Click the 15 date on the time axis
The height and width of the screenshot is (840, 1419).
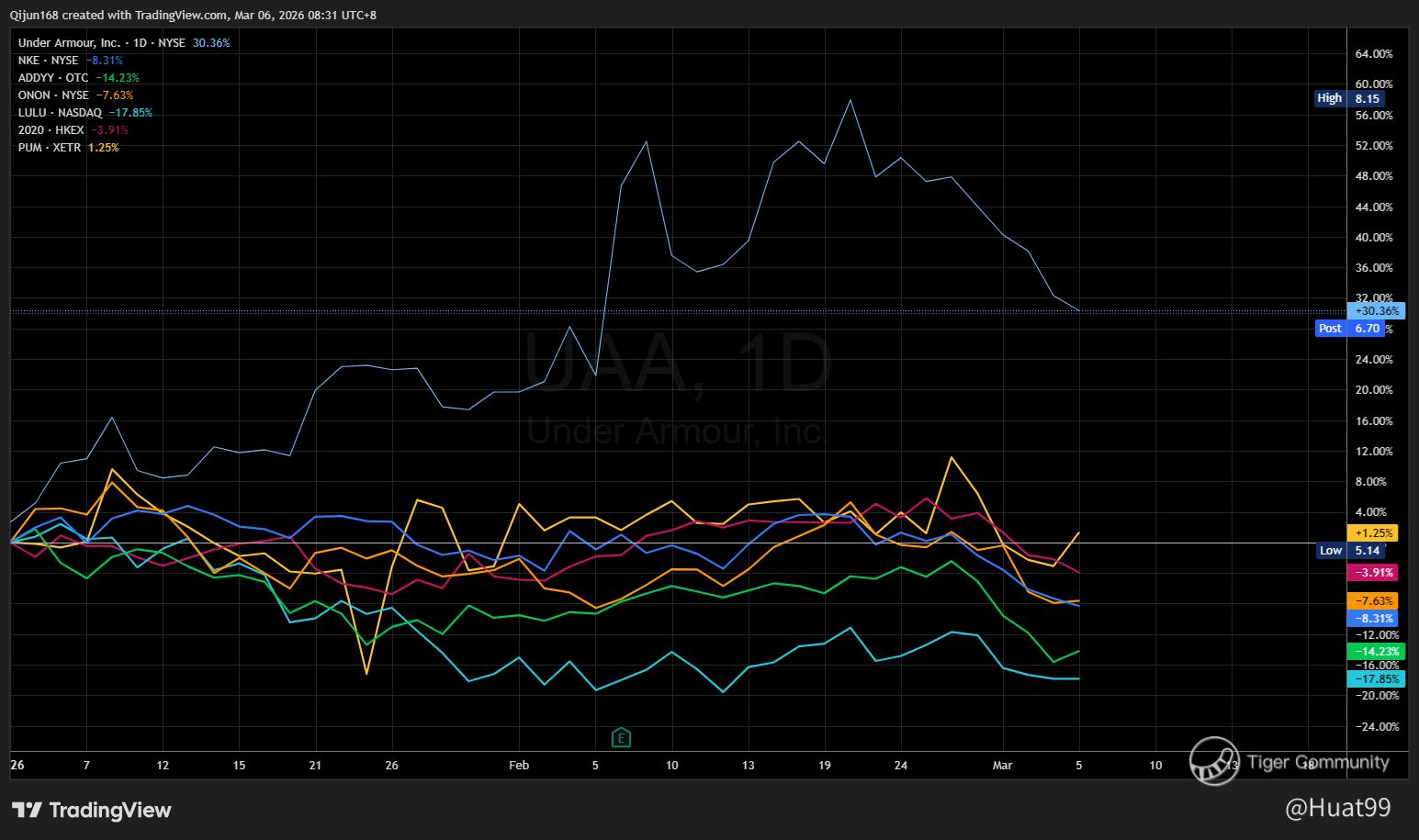239,766
